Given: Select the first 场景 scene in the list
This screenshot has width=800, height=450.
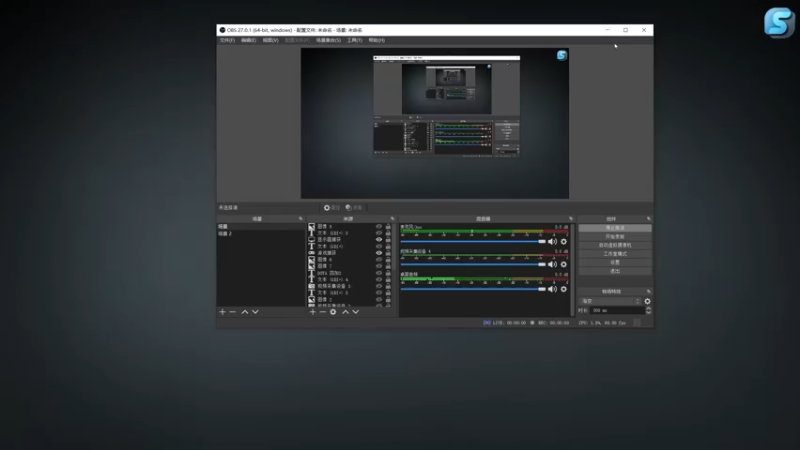Looking at the screenshot, I should point(261,227).
